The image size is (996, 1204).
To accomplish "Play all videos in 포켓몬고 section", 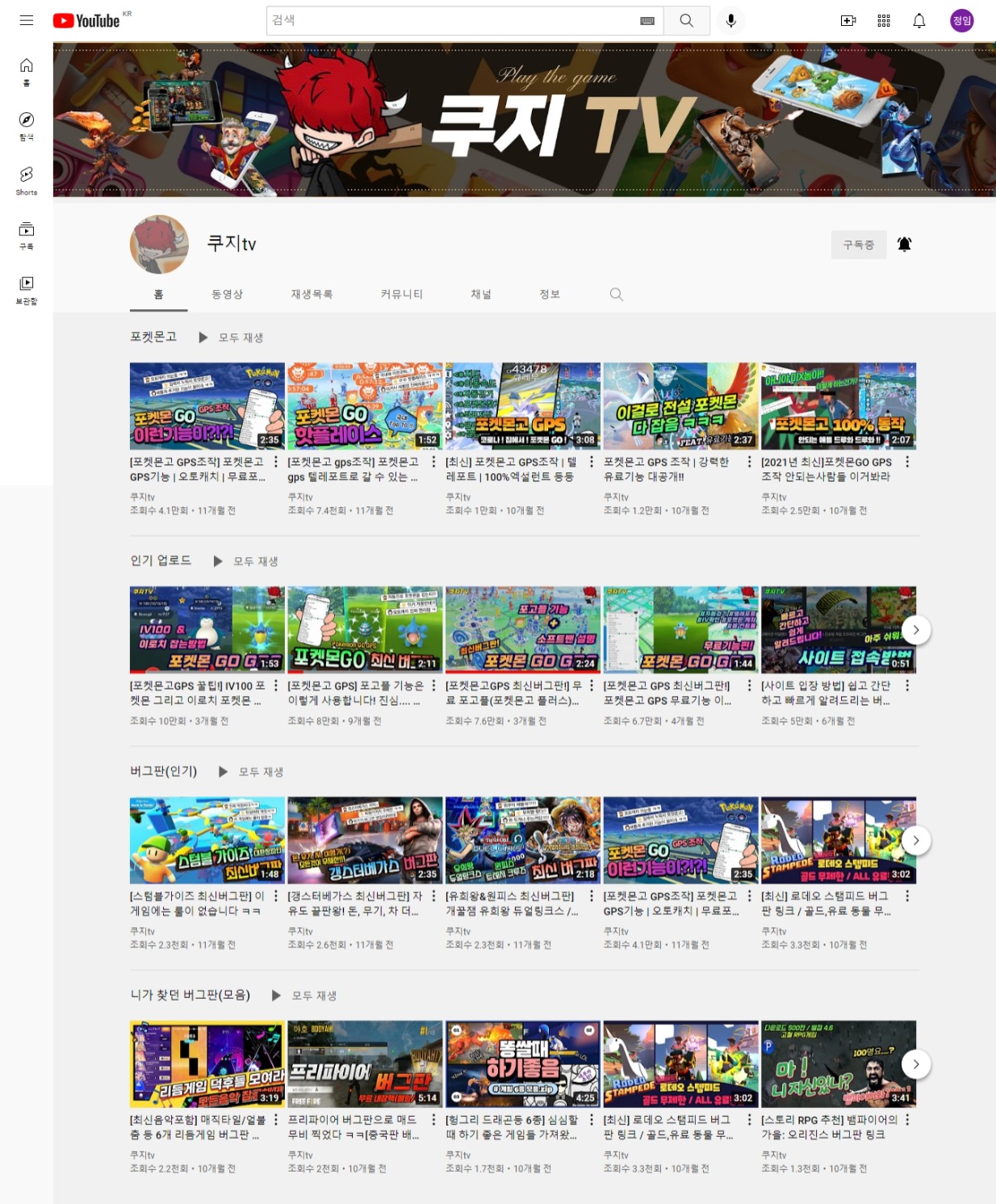I will 232,338.
